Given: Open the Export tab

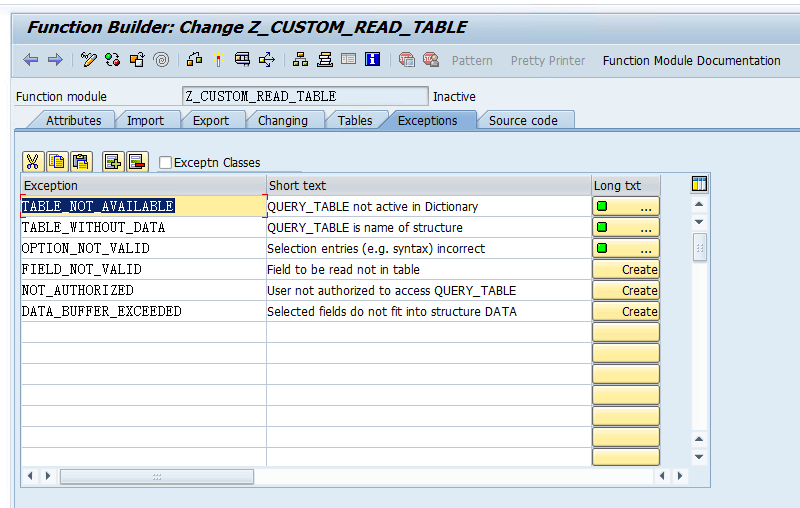Looking at the screenshot, I should (x=211, y=120).
